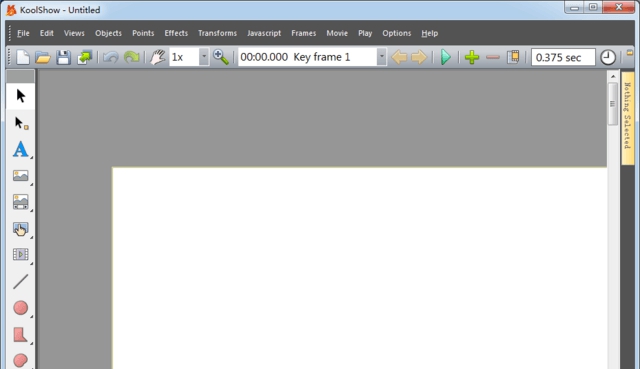Remove key frame with red minus
The height and width of the screenshot is (369, 640).
pyautogui.click(x=493, y=58)
